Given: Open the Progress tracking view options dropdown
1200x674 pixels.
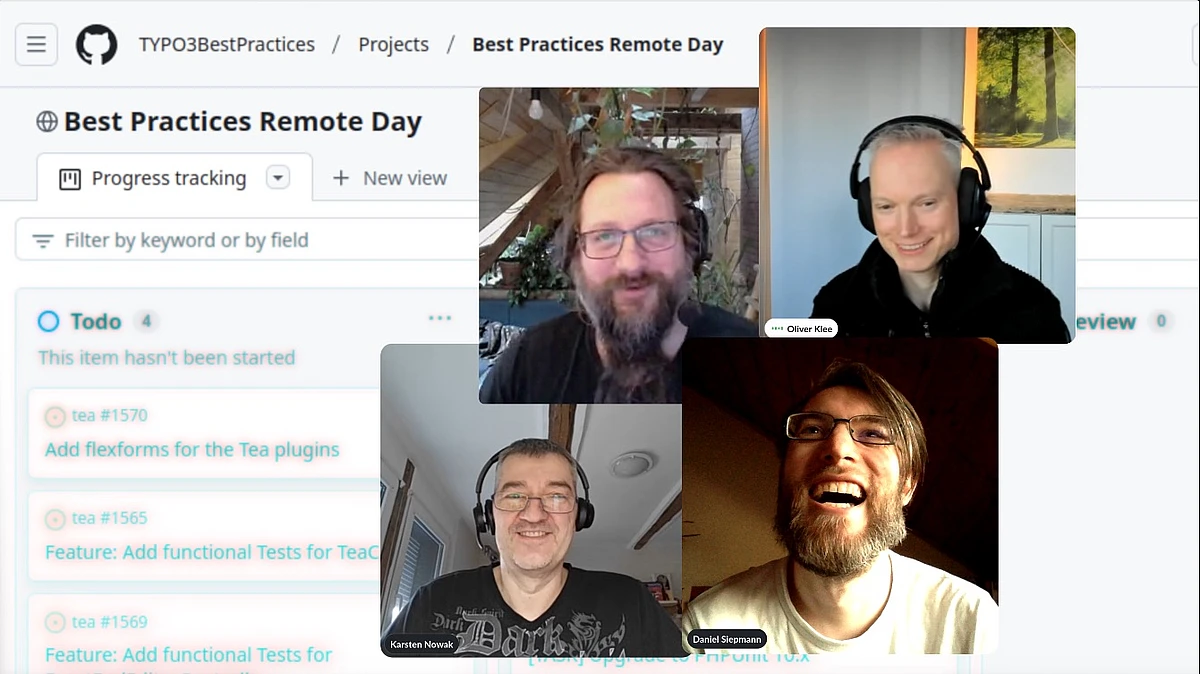Looking at the screenshot, I should click(x=278, y=178).
